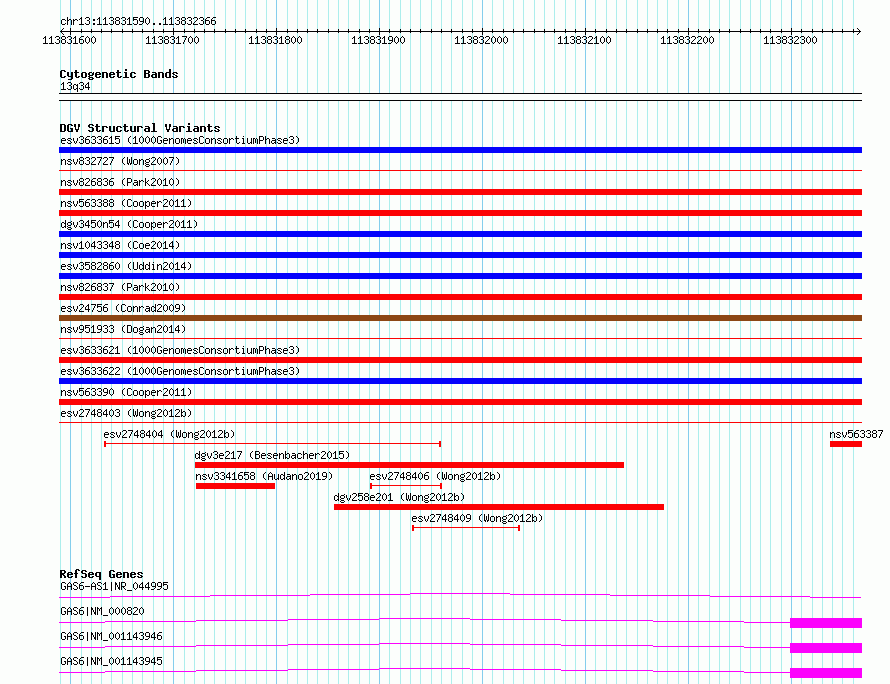Click the esv3633621 variant label
890x684 pixels.
tap(180, 350)
